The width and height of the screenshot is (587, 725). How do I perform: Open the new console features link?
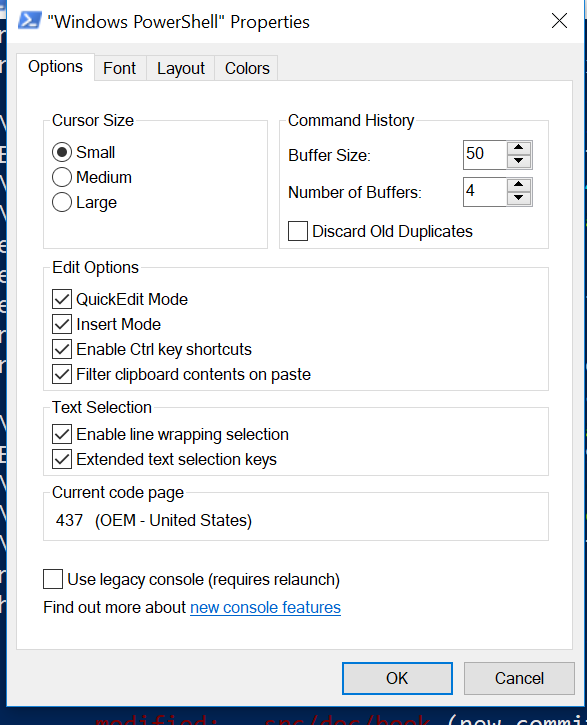click(265, 607)
